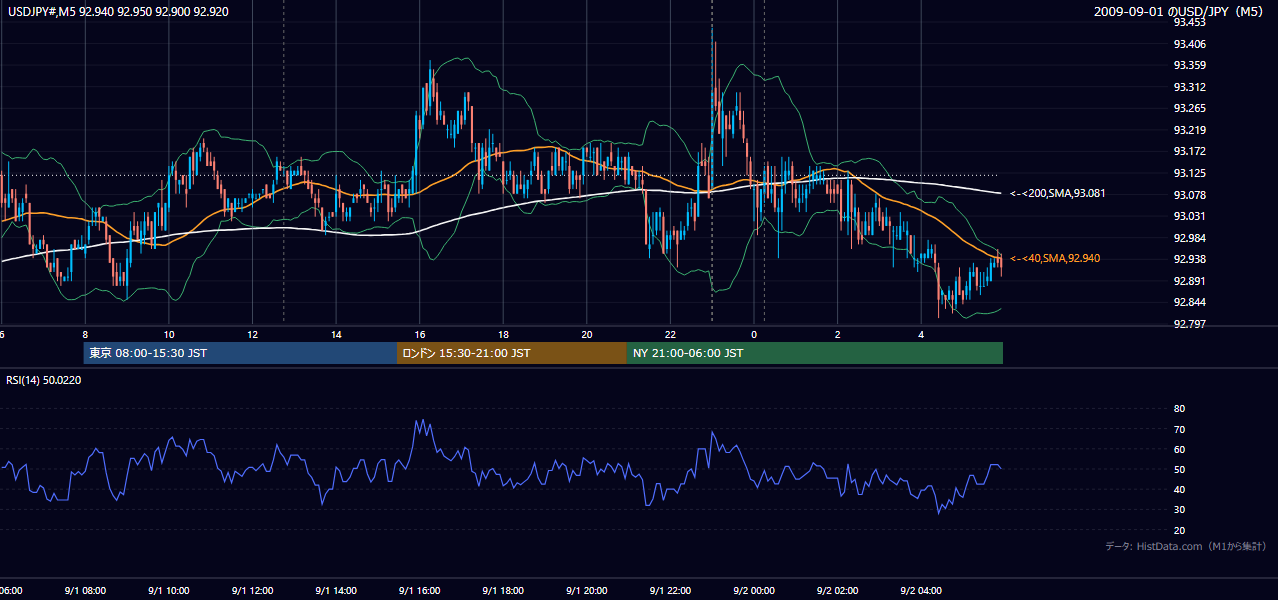Click price scale value 93.453
This screenshot has height=600, width=1278.
pos(1189,22)
